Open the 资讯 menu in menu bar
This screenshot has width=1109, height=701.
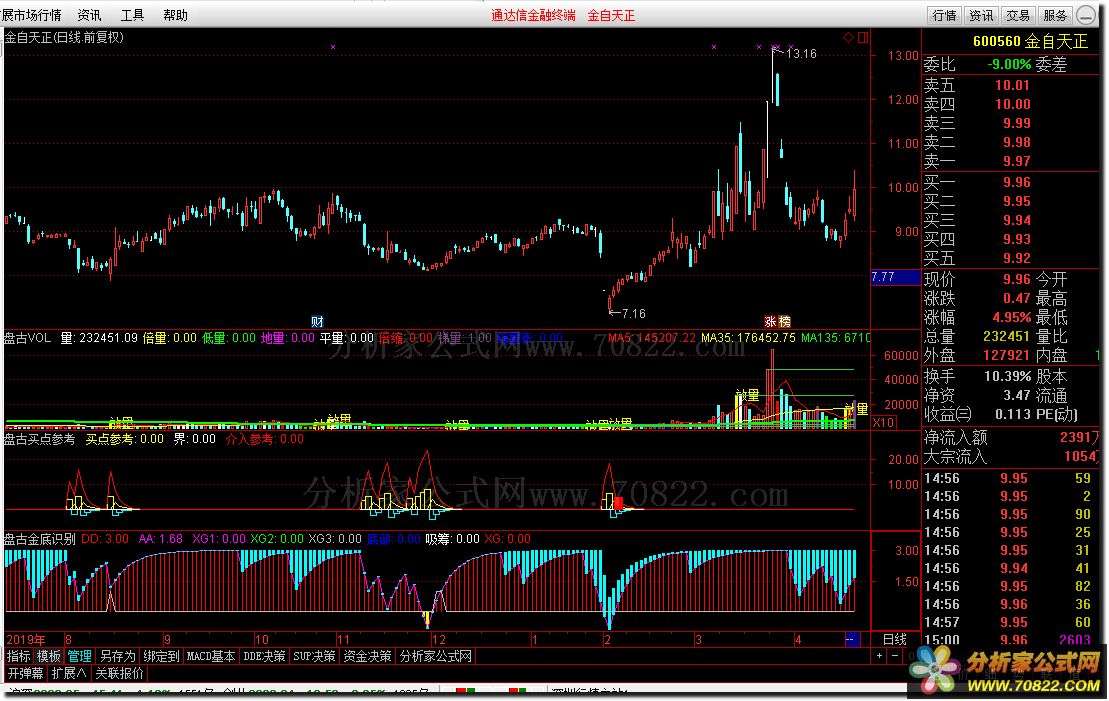click(x=89, y=15)
